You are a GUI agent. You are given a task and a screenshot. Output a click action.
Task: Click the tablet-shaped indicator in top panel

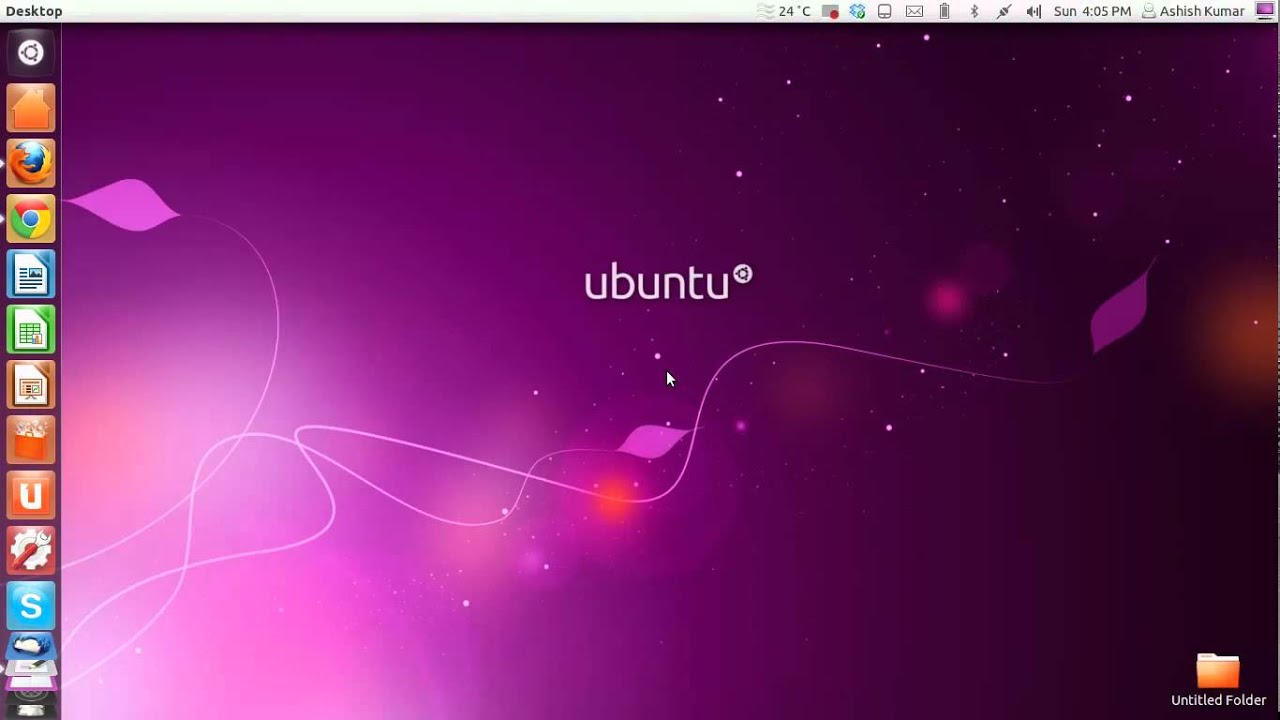885,11
